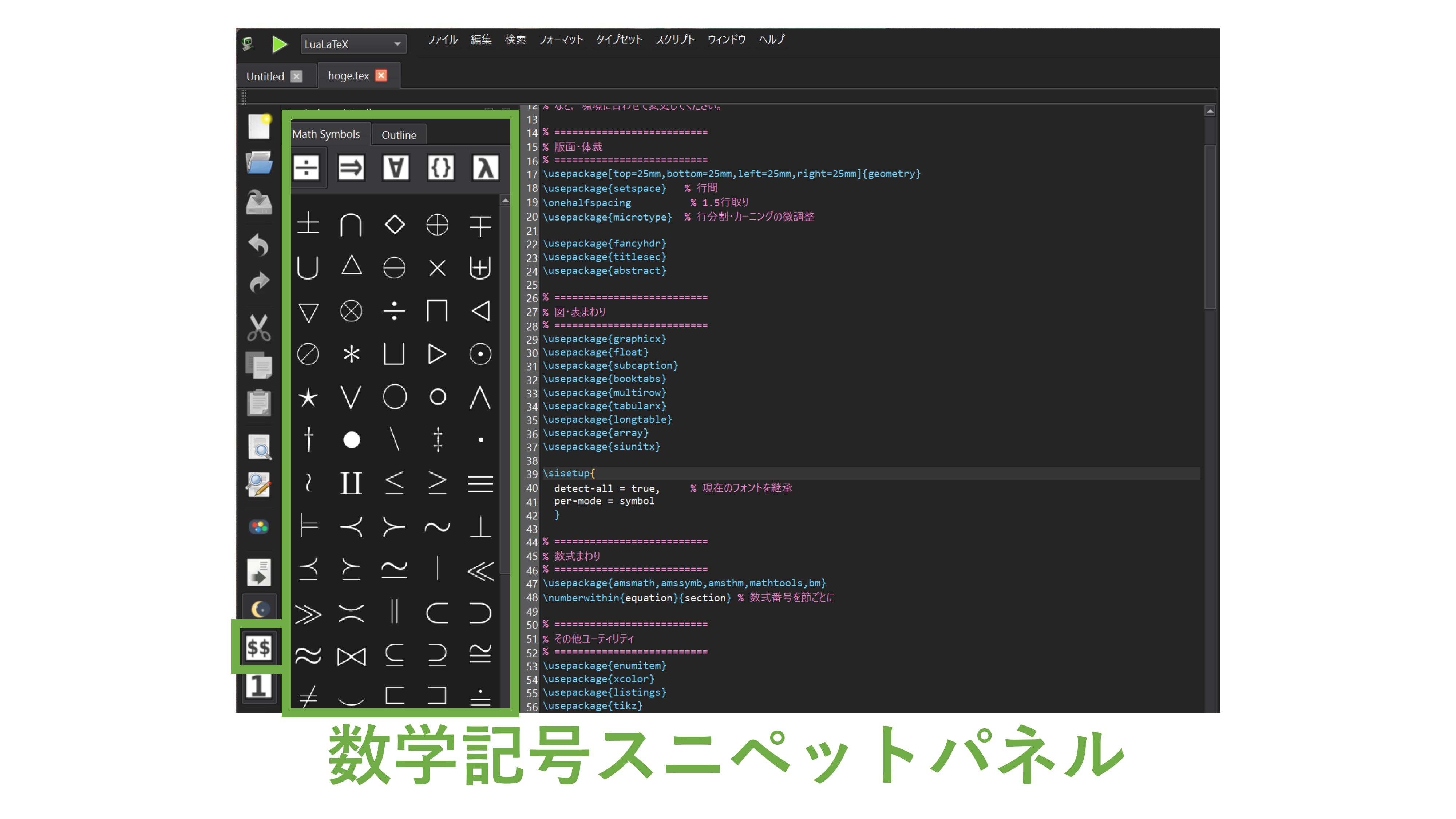The width and height of the screenshot is (1456, 819).
Task: Open the スクリプト menu
Action: click(x=675, y=40)
